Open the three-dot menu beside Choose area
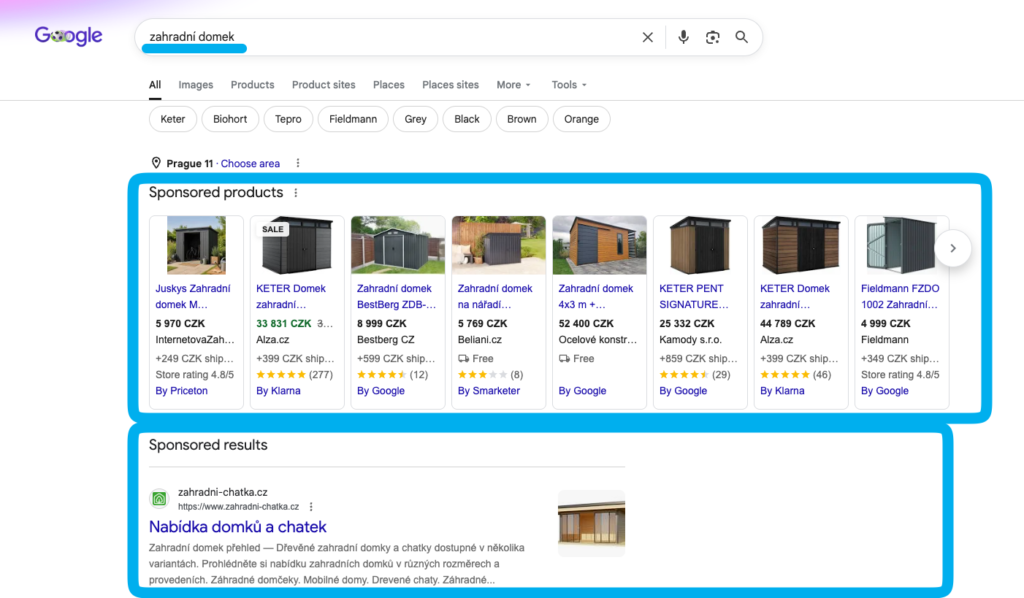Screen dimensions: 1024x598 tap(298, 163)
